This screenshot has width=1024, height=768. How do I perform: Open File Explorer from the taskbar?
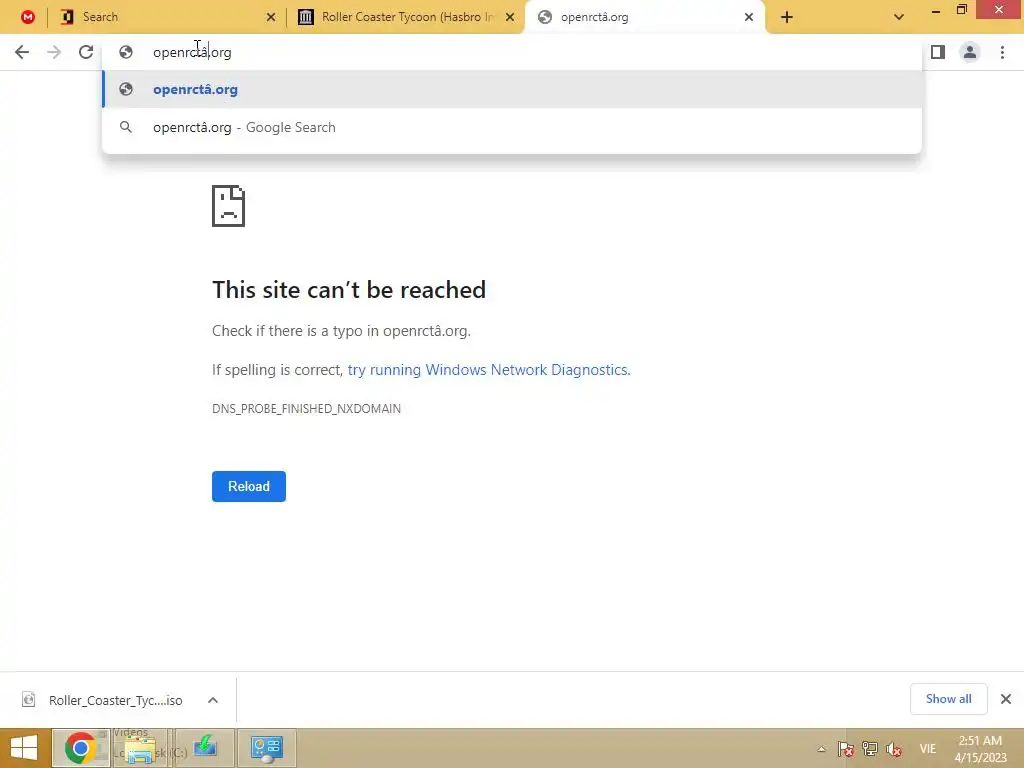[140, 748]
